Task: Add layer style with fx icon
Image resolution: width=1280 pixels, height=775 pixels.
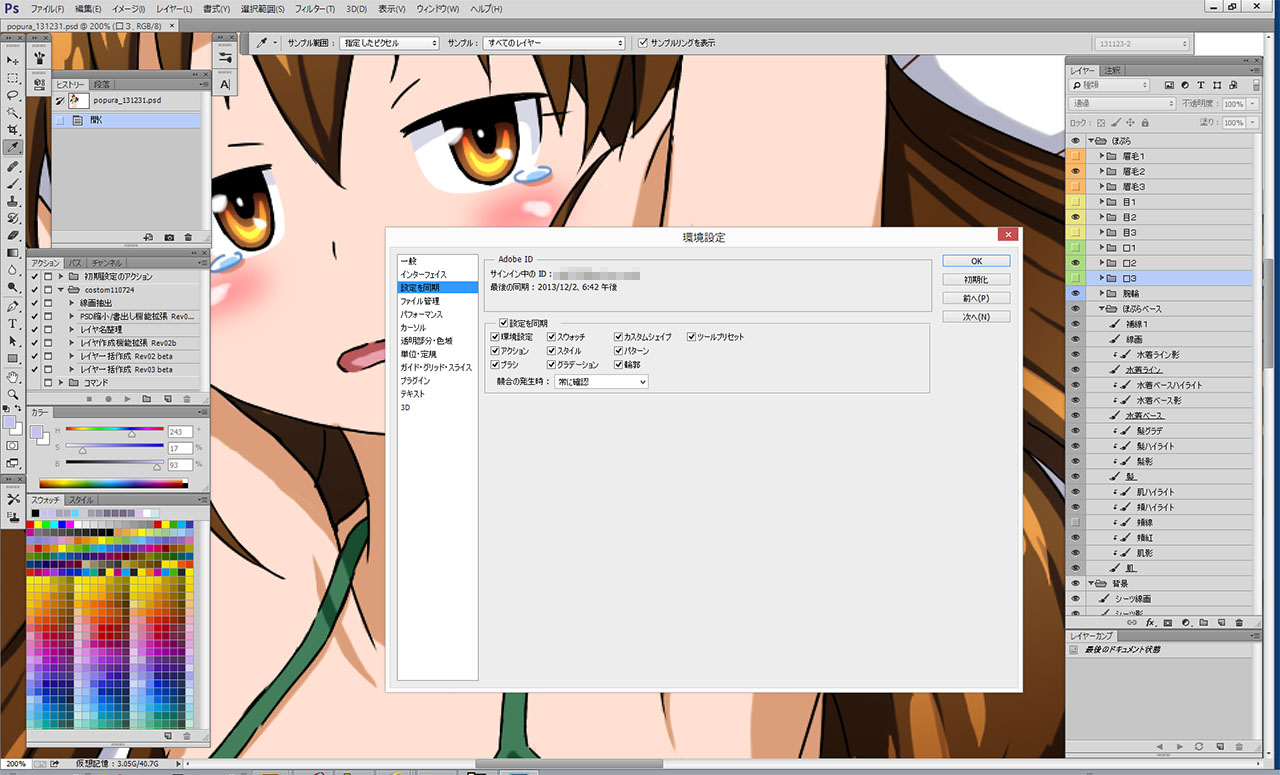Action: [1151, 622]
